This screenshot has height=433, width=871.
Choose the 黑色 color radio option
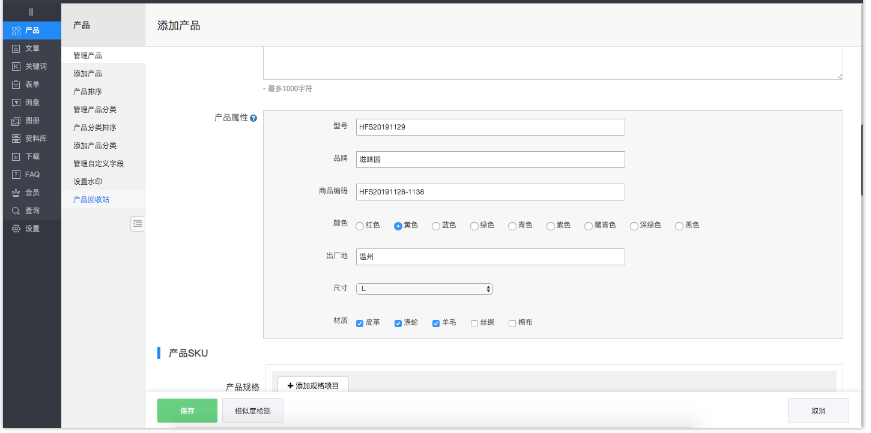(x=679, y=226)
